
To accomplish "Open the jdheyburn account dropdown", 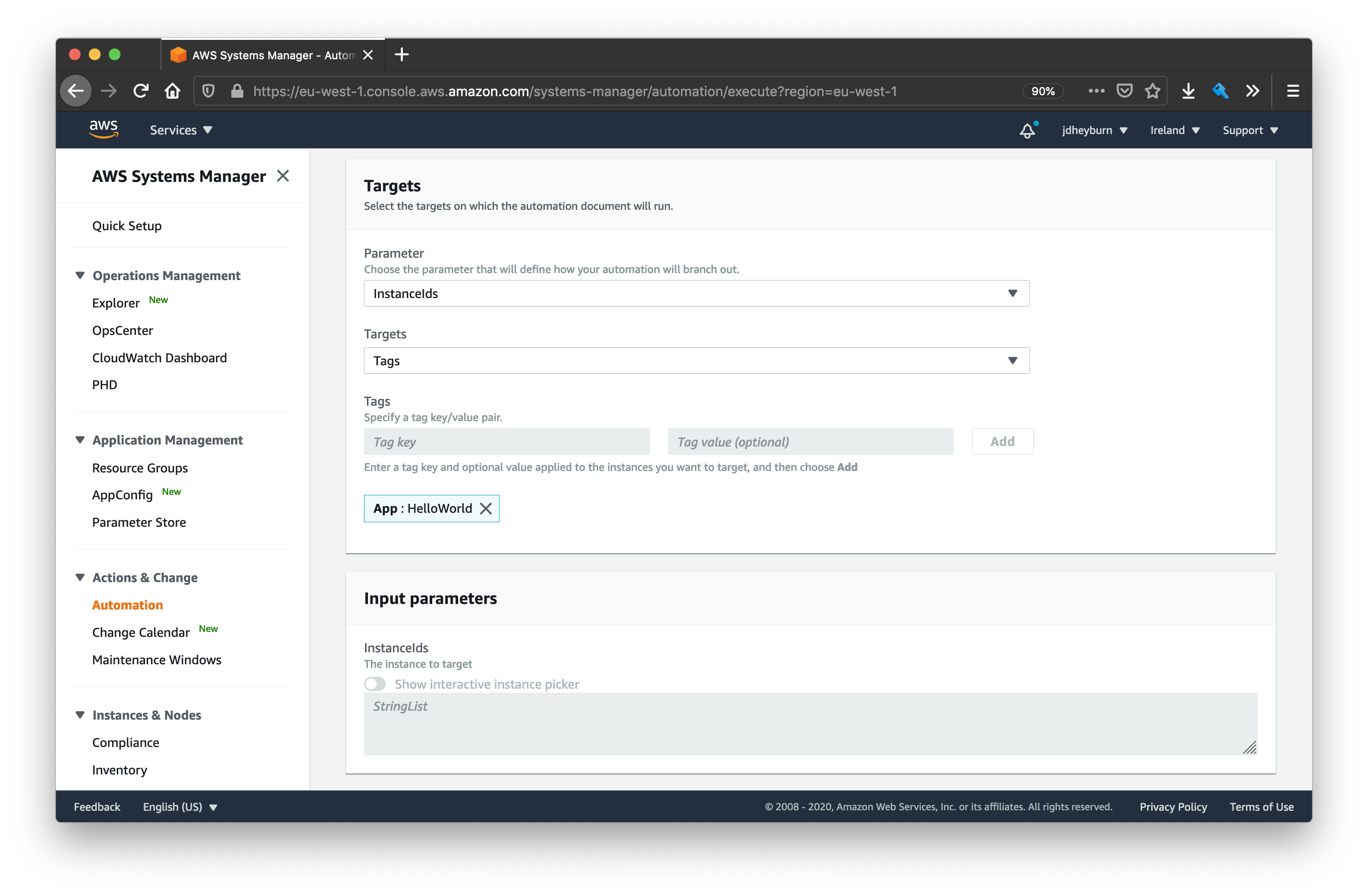I will coord(1094,130).
